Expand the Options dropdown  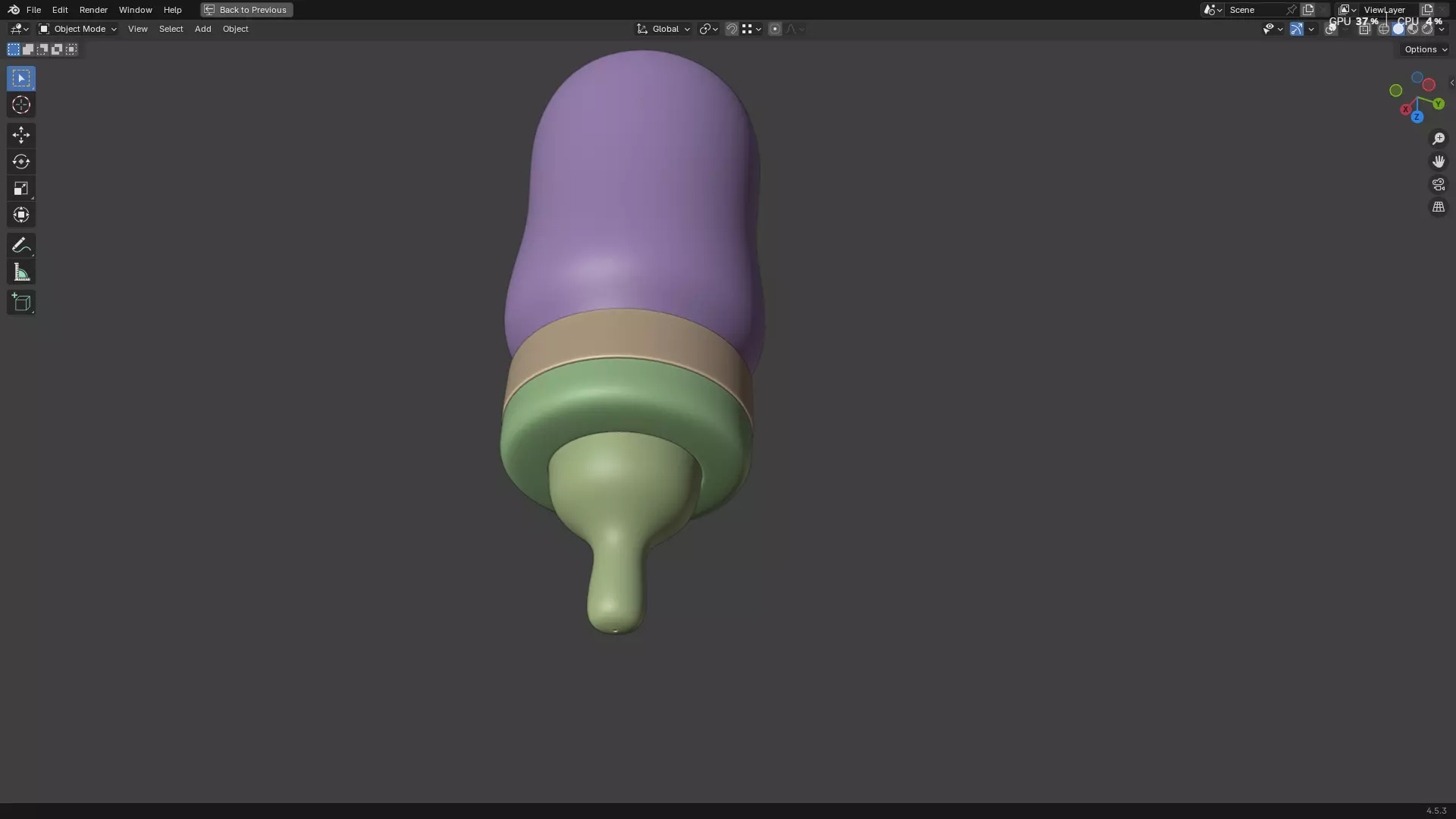tap(1426, 49)
